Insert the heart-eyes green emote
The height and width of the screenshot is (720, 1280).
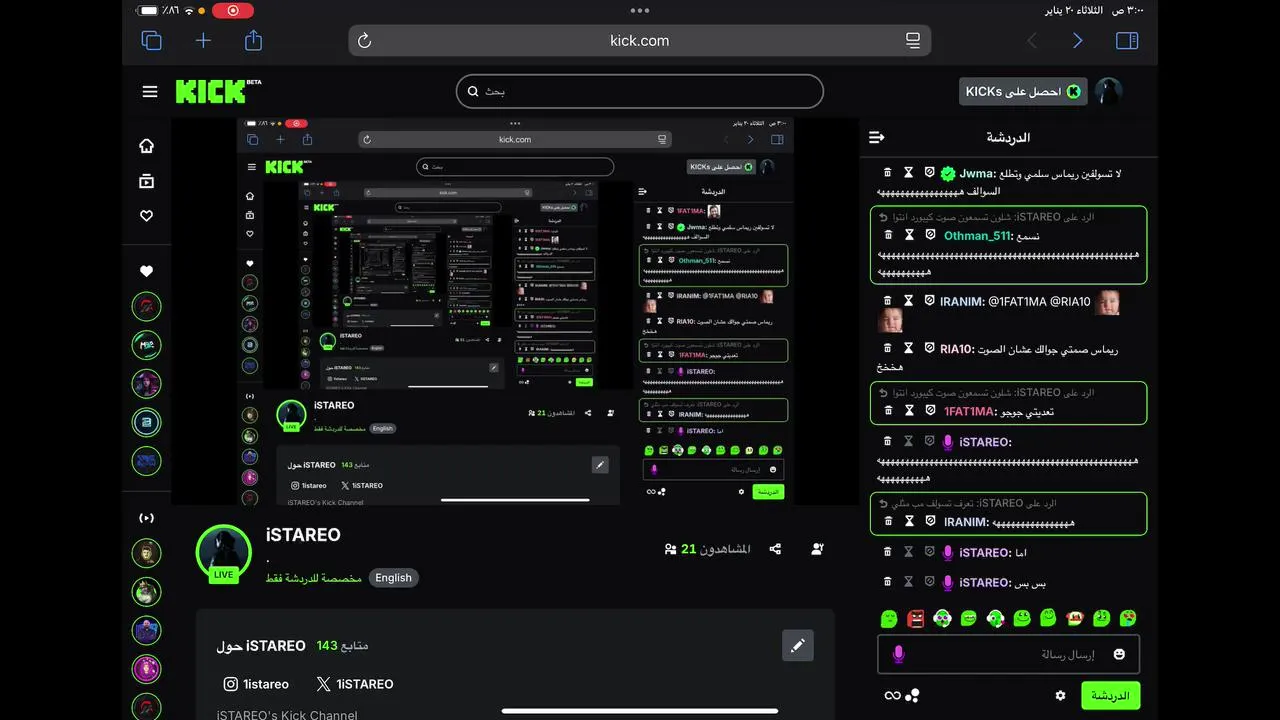click(1127, 618)
